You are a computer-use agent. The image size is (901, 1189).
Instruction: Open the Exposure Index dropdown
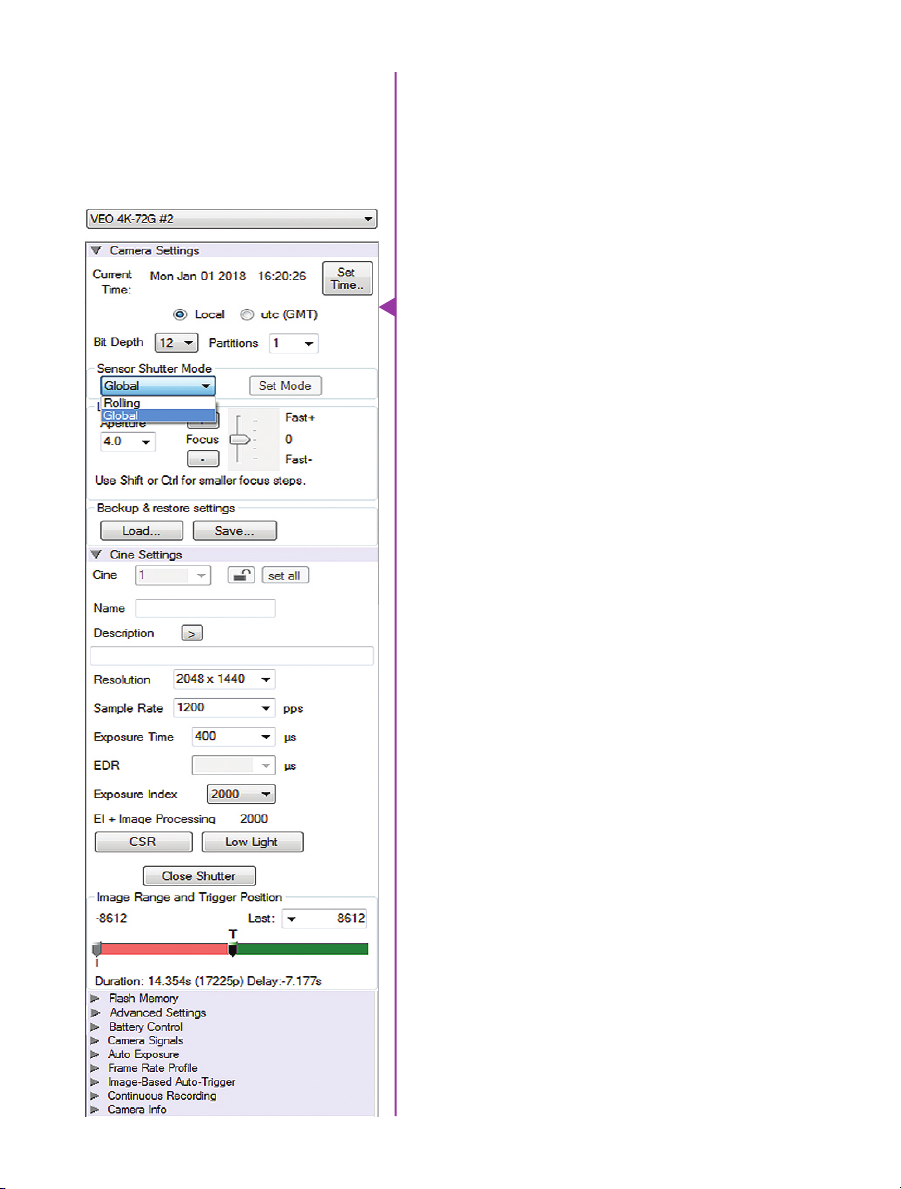point(241,794)
